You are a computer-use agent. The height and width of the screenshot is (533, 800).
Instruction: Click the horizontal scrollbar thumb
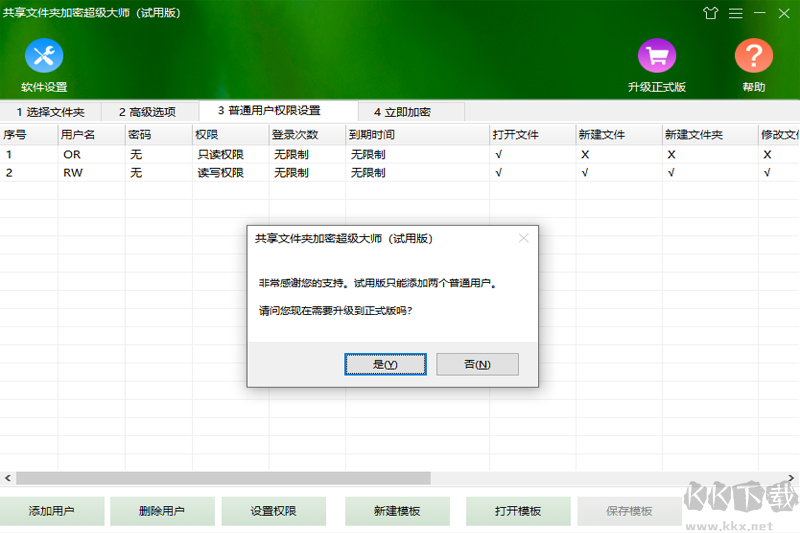pos(223,478)
